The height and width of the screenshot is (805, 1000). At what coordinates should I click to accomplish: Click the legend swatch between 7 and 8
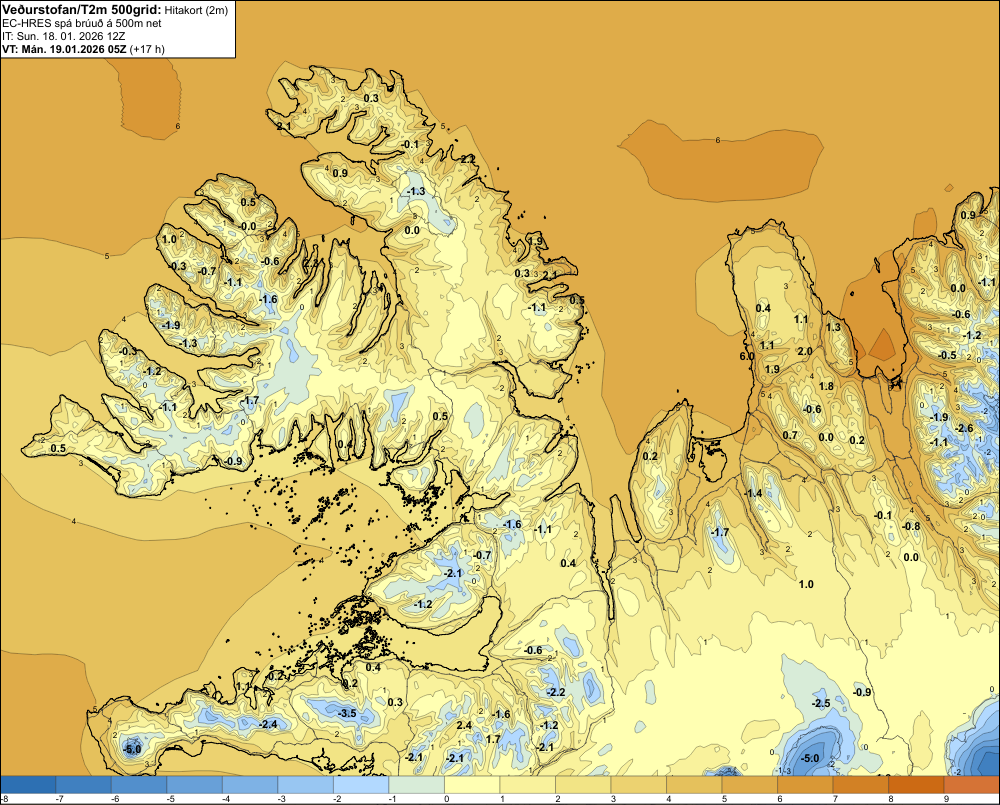[x=860, y=784]
